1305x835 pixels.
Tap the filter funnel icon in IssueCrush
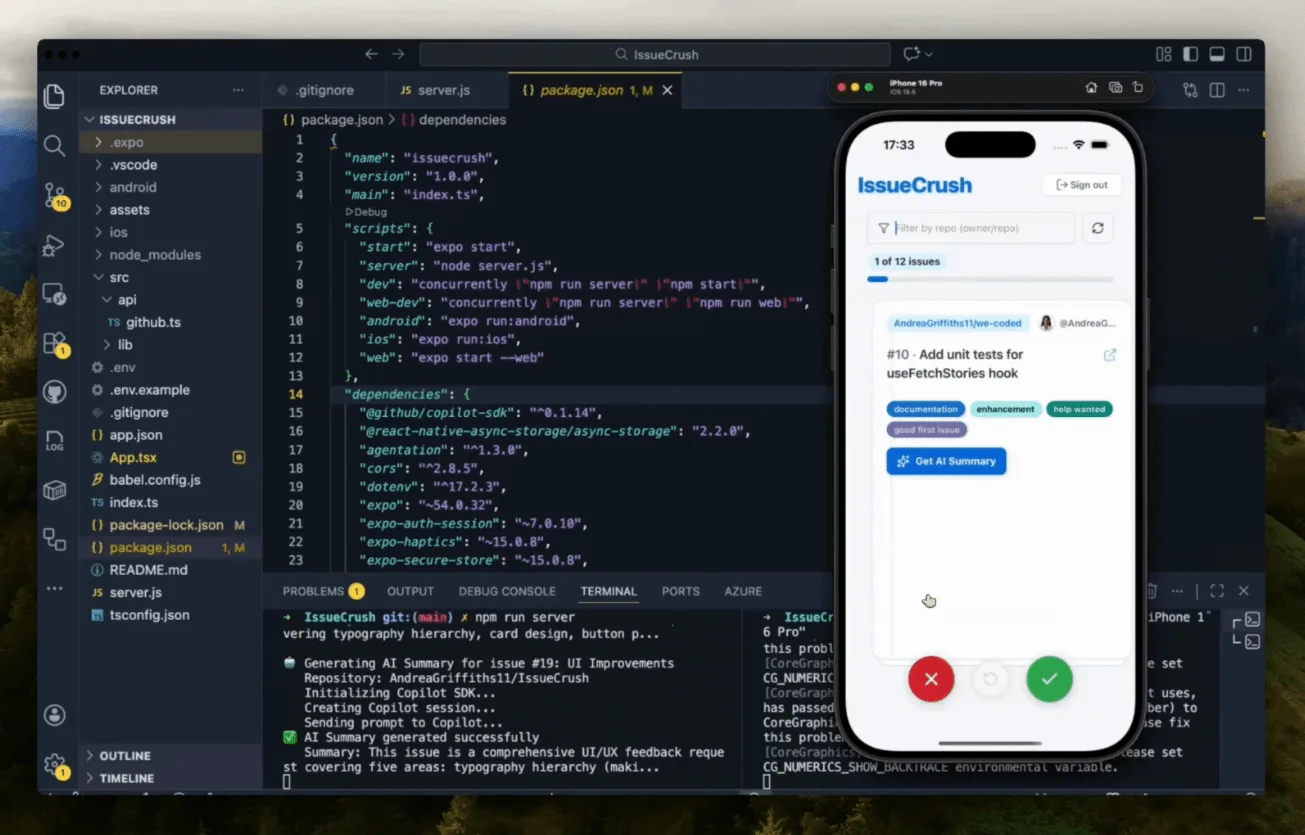pyautogui.click(x=883, y=228)
